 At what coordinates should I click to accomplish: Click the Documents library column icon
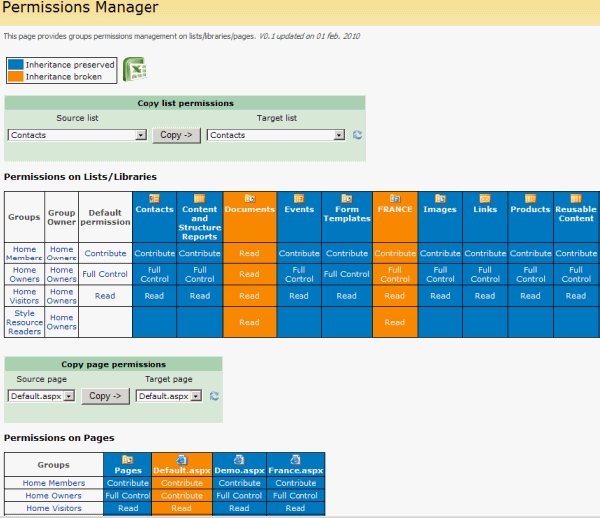pos(249,198)
